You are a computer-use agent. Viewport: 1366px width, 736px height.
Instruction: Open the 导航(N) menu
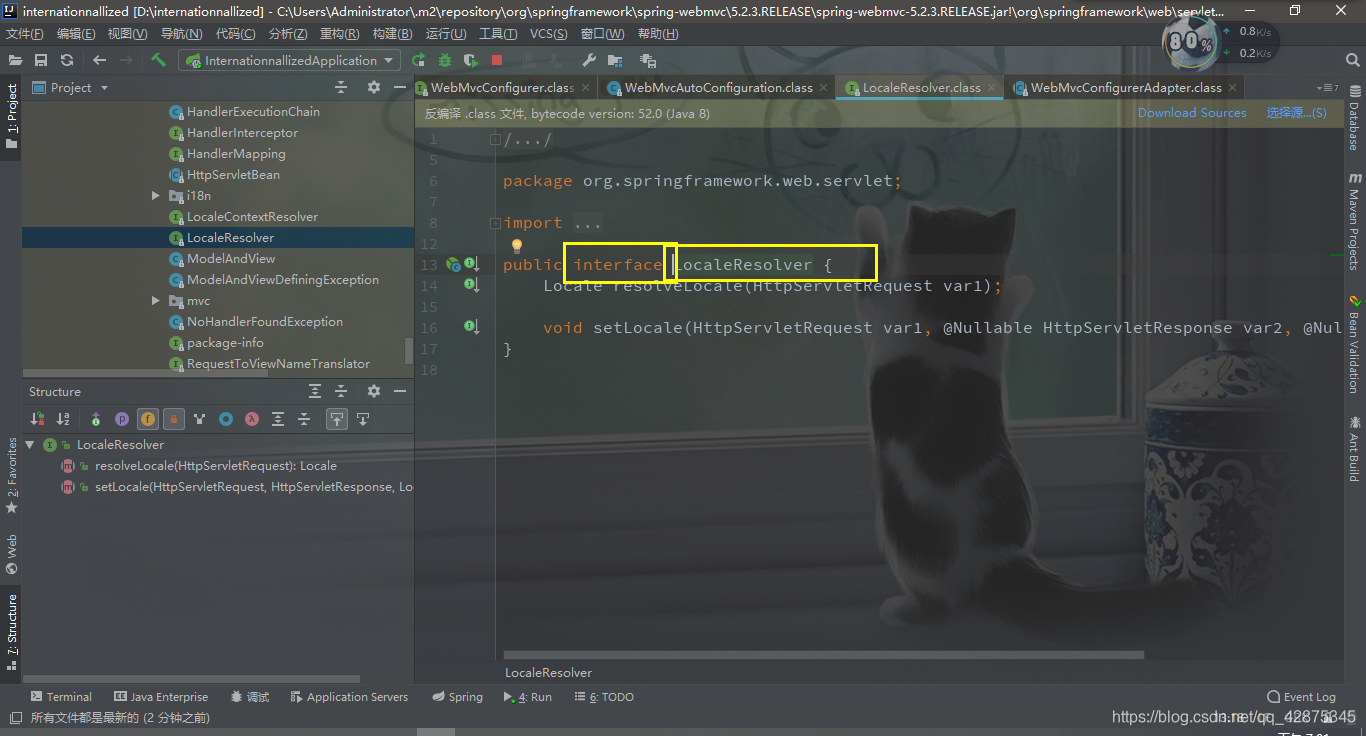(181, 34)
